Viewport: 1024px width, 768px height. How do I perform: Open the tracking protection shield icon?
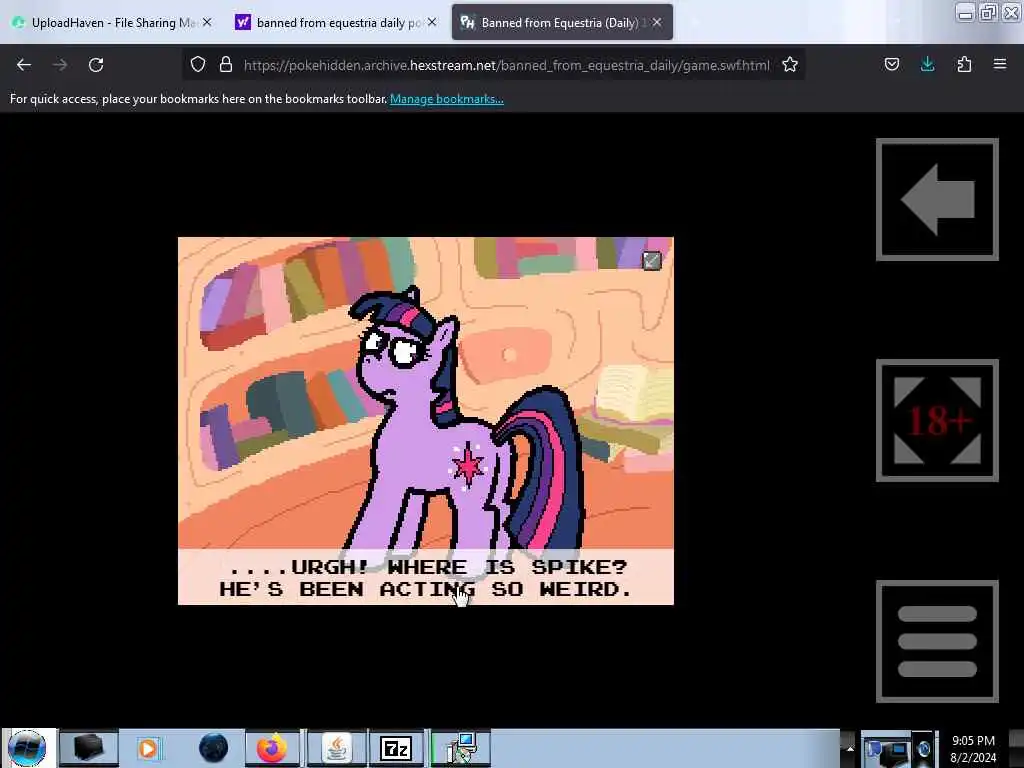198,65
